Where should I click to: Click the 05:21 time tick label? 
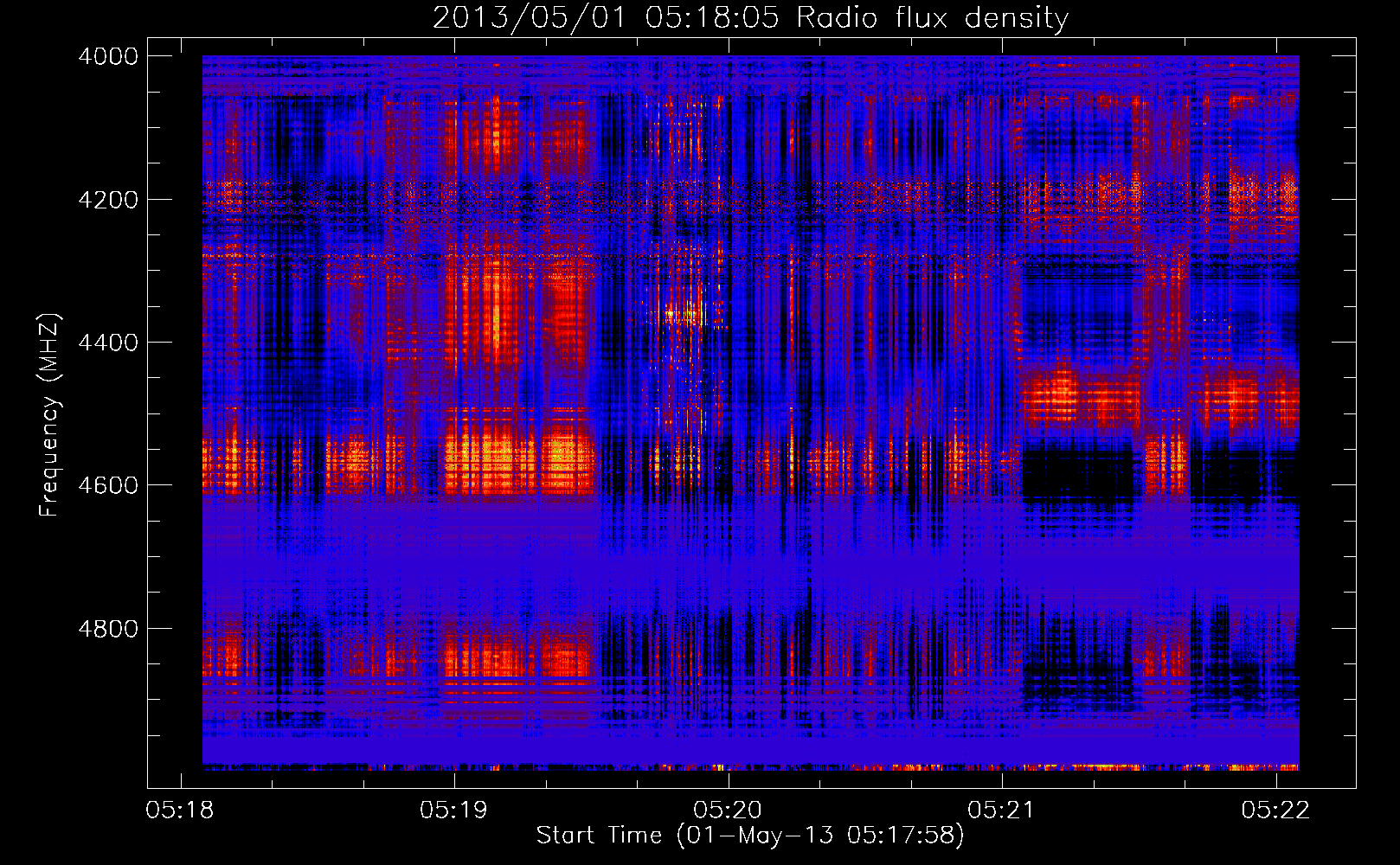tap(1001, 811)
